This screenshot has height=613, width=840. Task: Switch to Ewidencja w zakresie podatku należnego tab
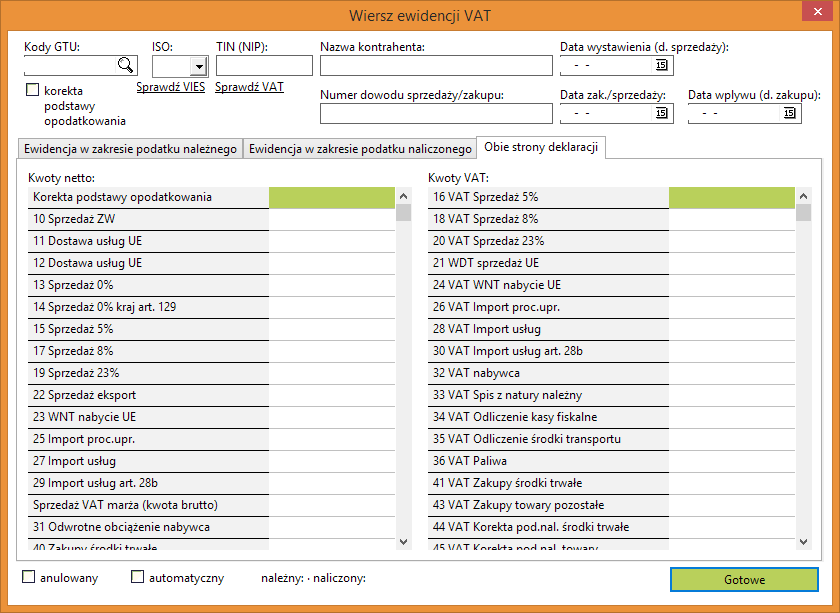point(130,149)
